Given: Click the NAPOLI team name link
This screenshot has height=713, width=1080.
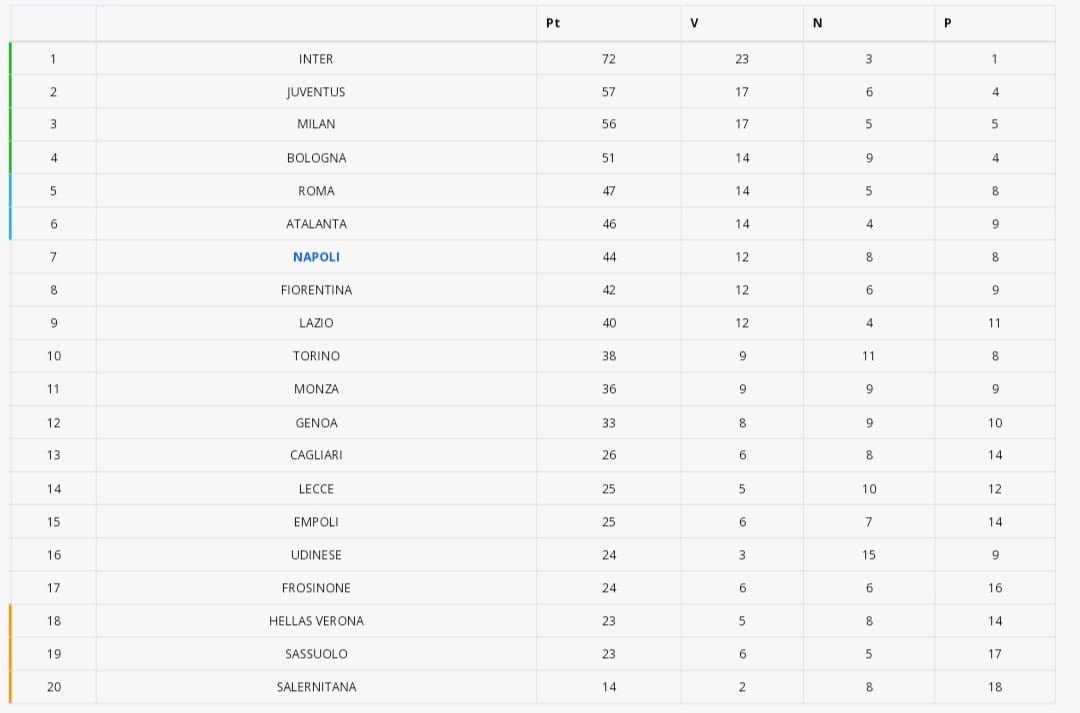Looking at the screenshot, I should click(x=316, y=257).
